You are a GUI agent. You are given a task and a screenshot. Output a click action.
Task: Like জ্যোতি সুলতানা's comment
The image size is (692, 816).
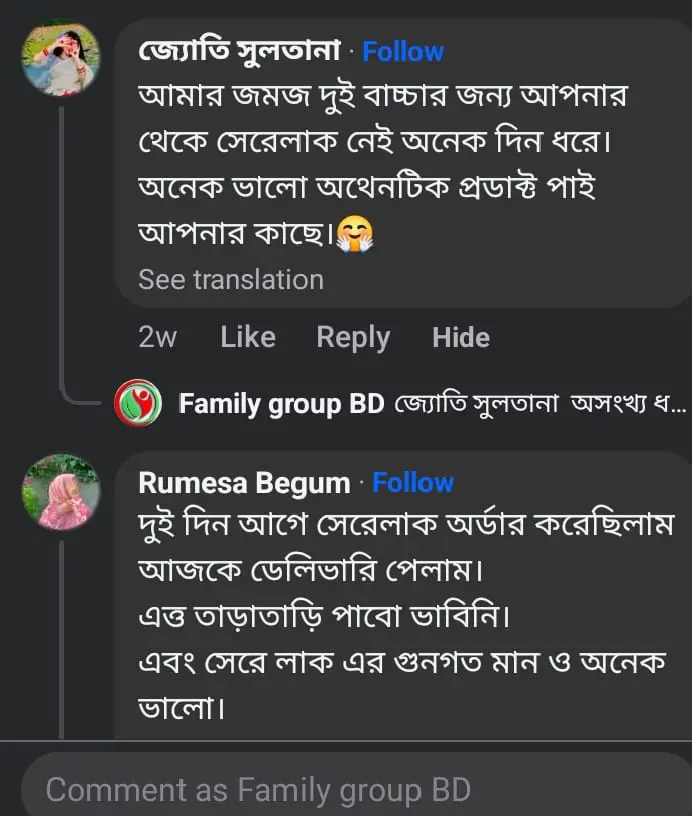coord(247,337)
